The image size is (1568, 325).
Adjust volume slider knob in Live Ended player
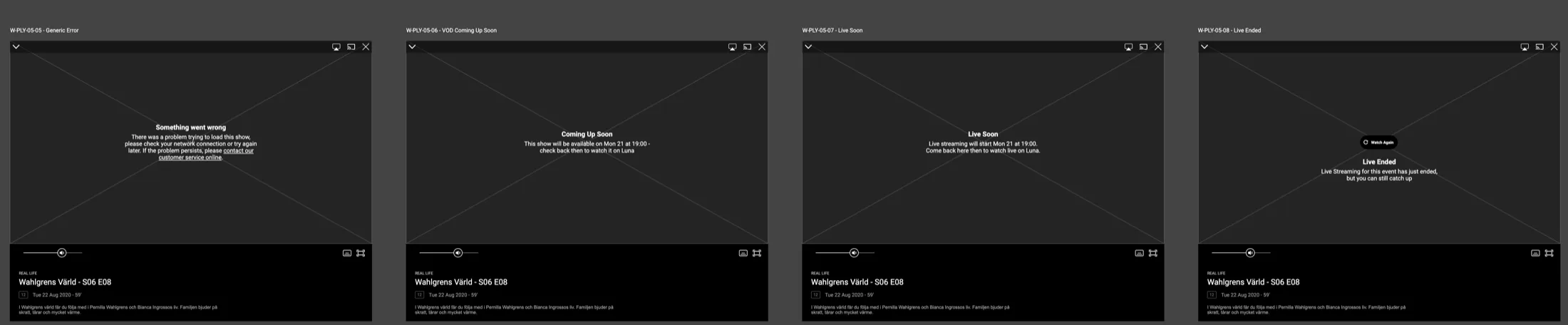point(1251,253)
